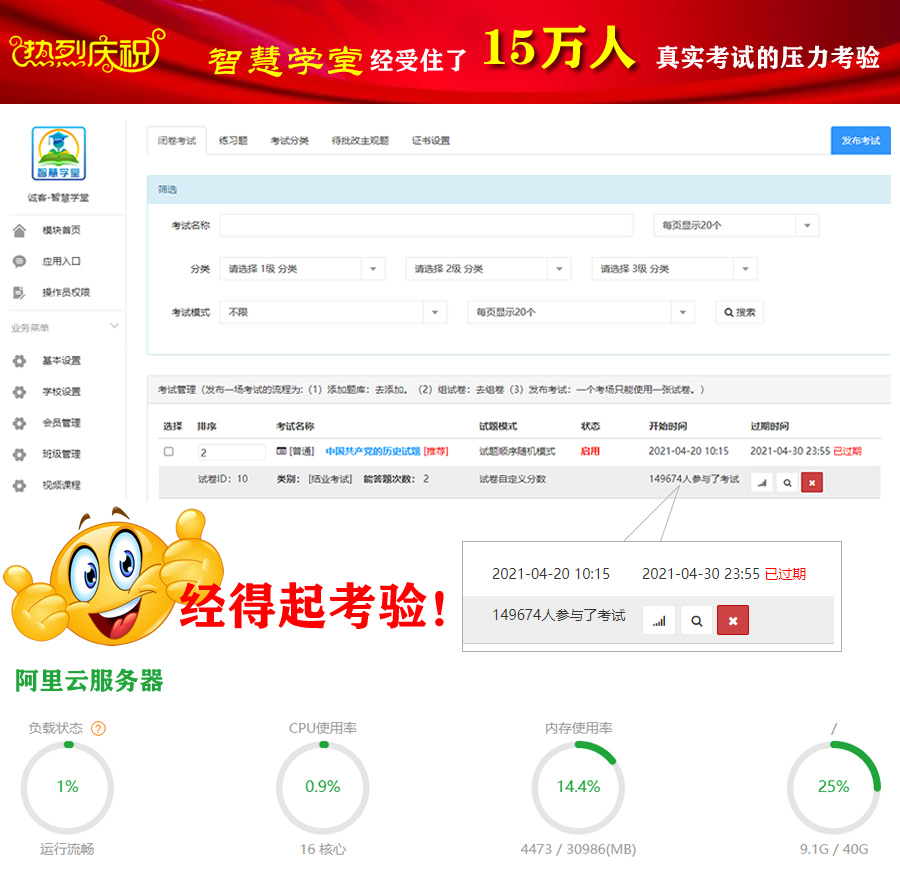Click the red delete icon in exam row

[812, 483]
